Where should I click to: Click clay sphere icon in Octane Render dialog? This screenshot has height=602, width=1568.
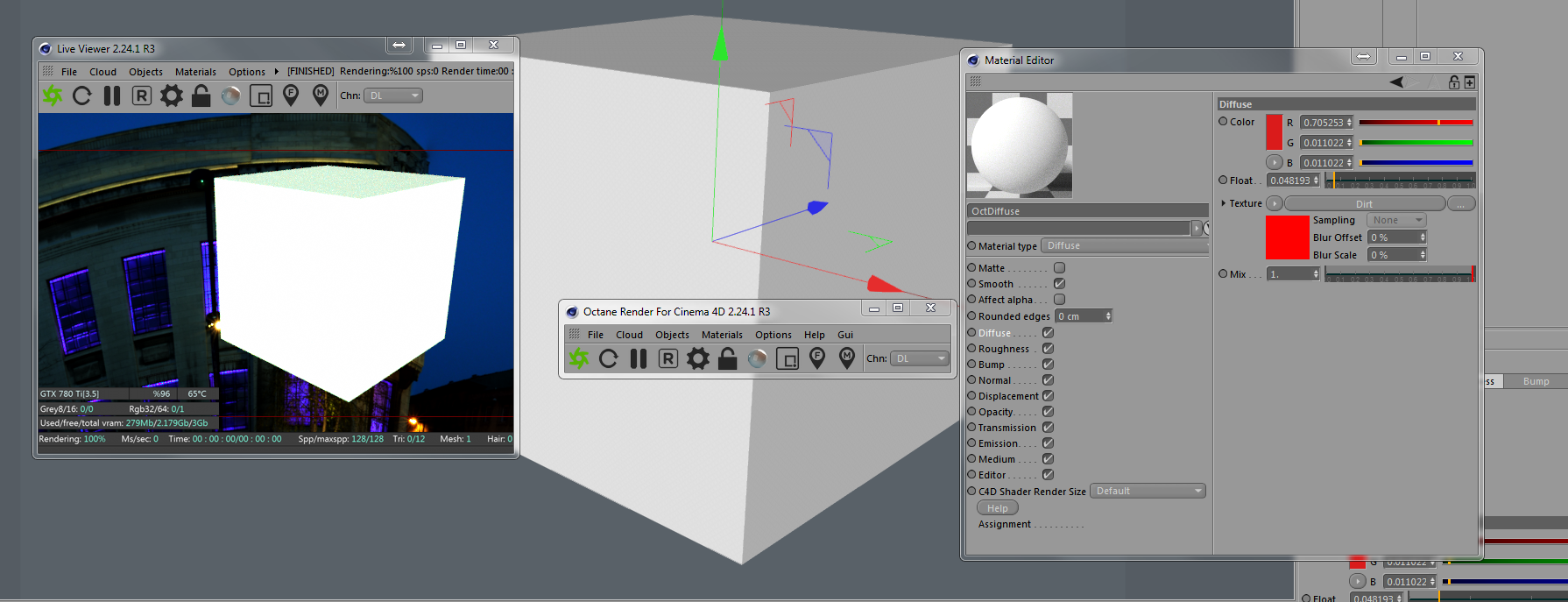(x=758, y=358)
